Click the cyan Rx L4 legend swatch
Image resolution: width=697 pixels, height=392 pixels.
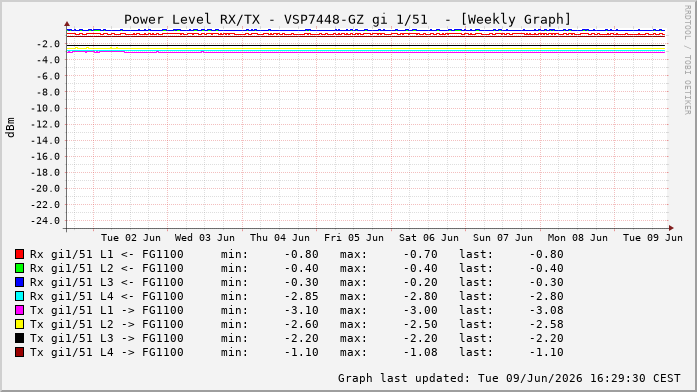19,296
